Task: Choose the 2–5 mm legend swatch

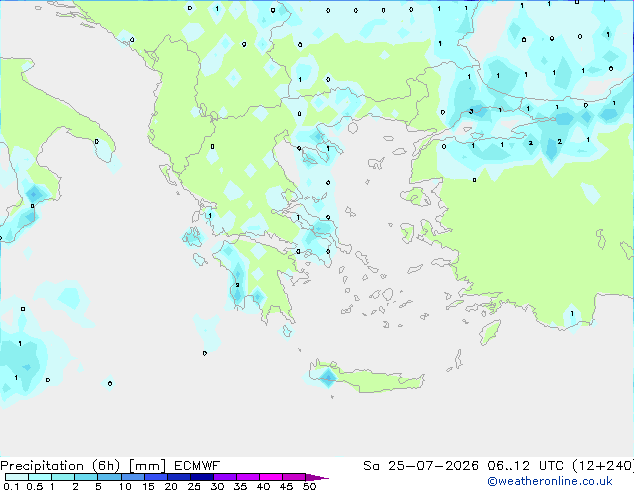Action: click(86, 477)
